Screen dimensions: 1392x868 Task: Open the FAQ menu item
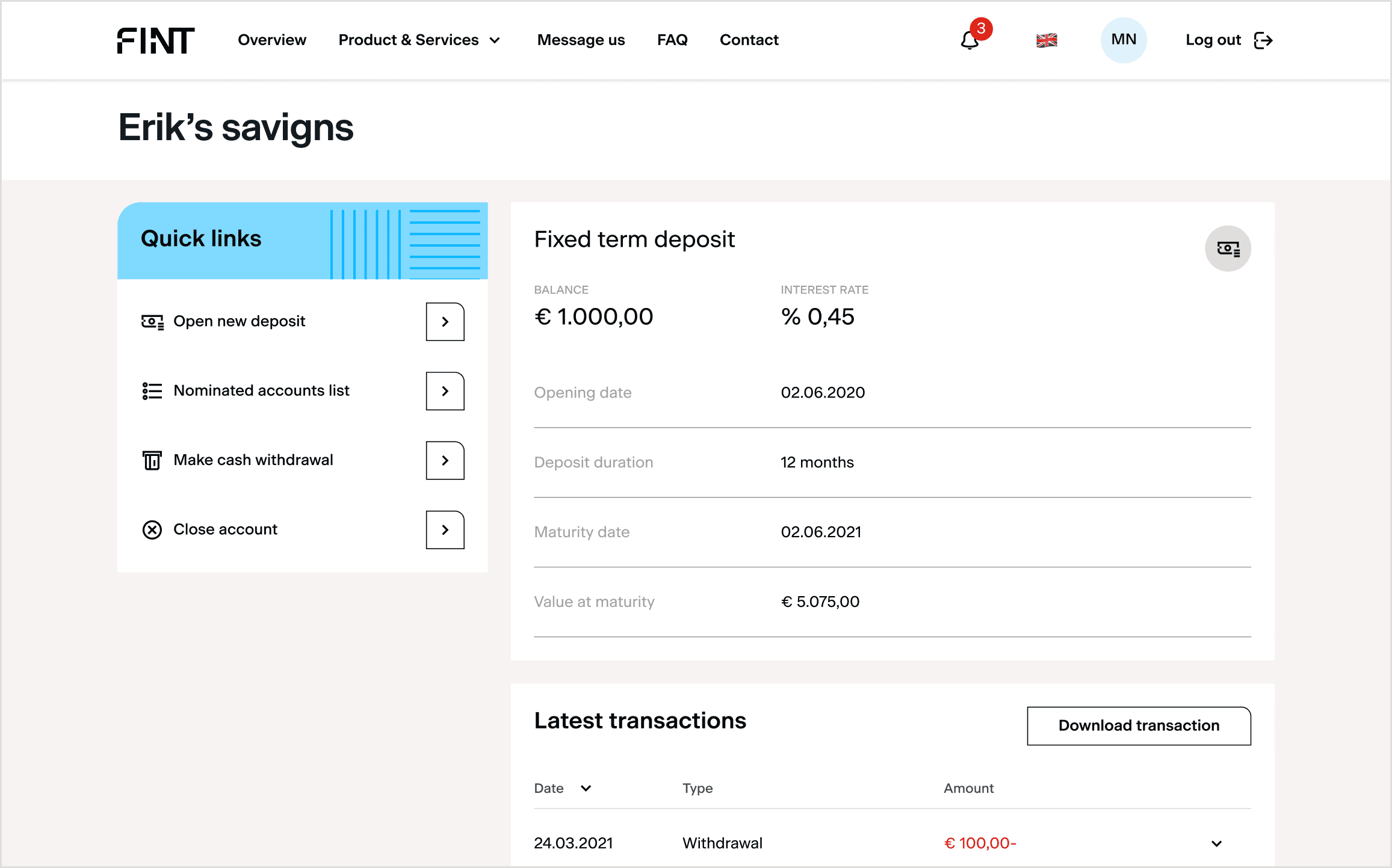click(672, 40)
